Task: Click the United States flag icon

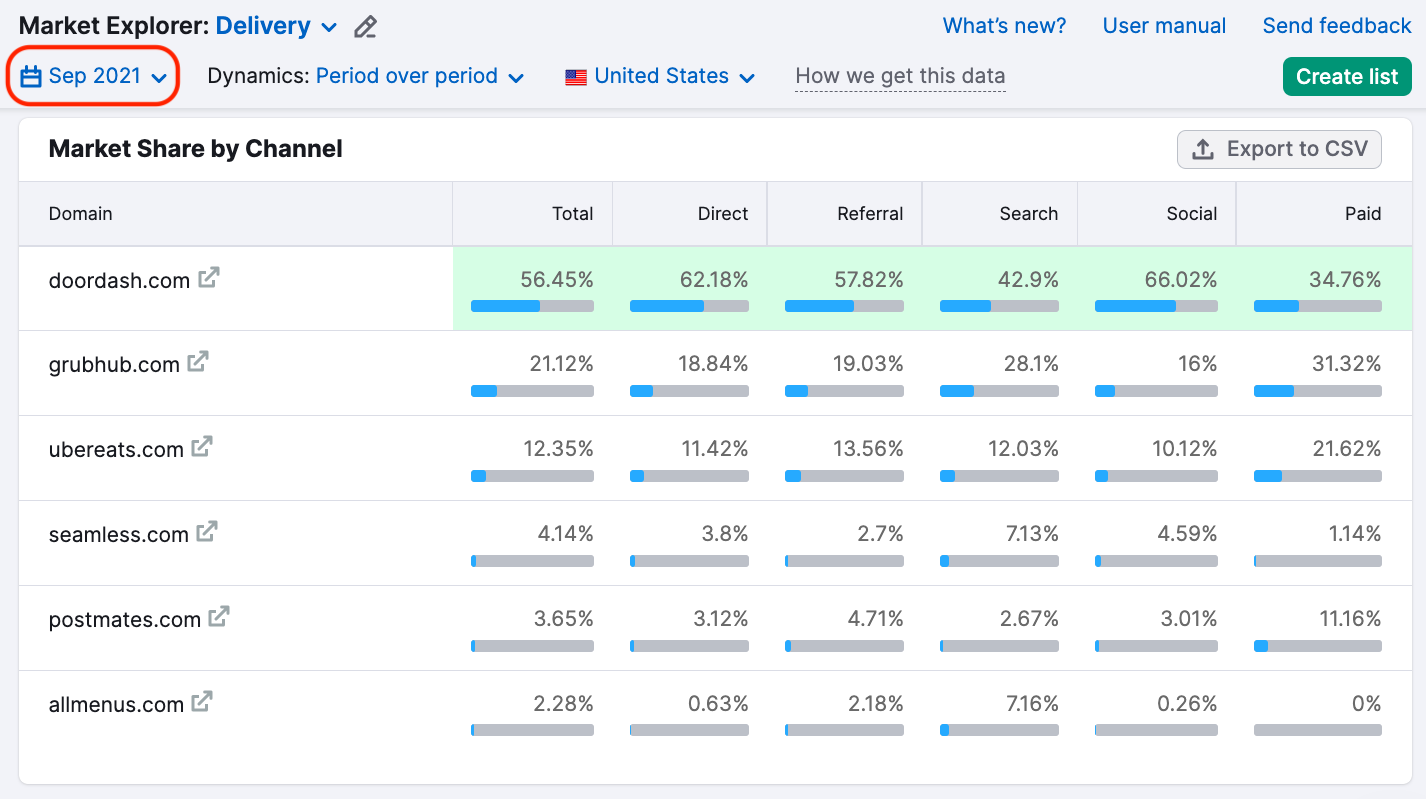Action: tap(576, 77)
